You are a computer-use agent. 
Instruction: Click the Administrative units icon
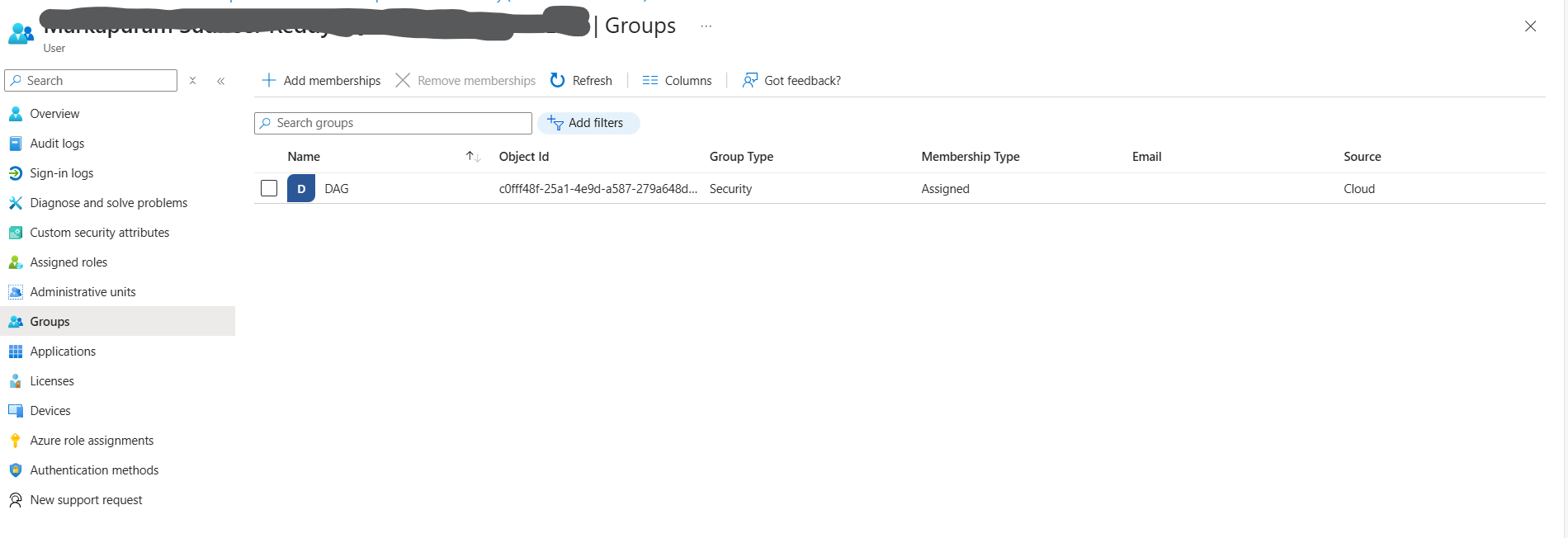click(16, 292)
